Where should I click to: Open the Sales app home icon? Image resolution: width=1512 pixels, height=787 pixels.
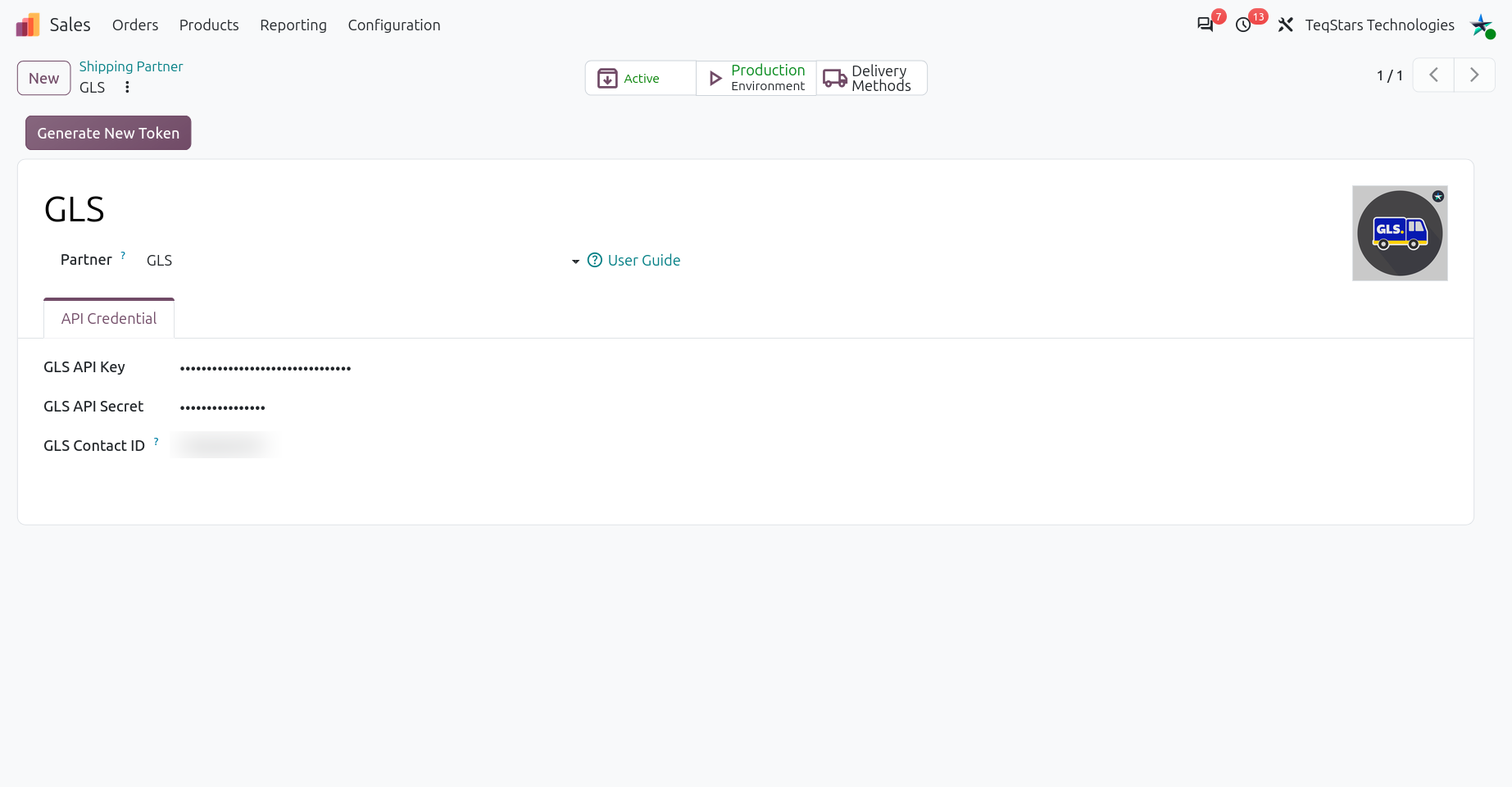pos(28,25)
